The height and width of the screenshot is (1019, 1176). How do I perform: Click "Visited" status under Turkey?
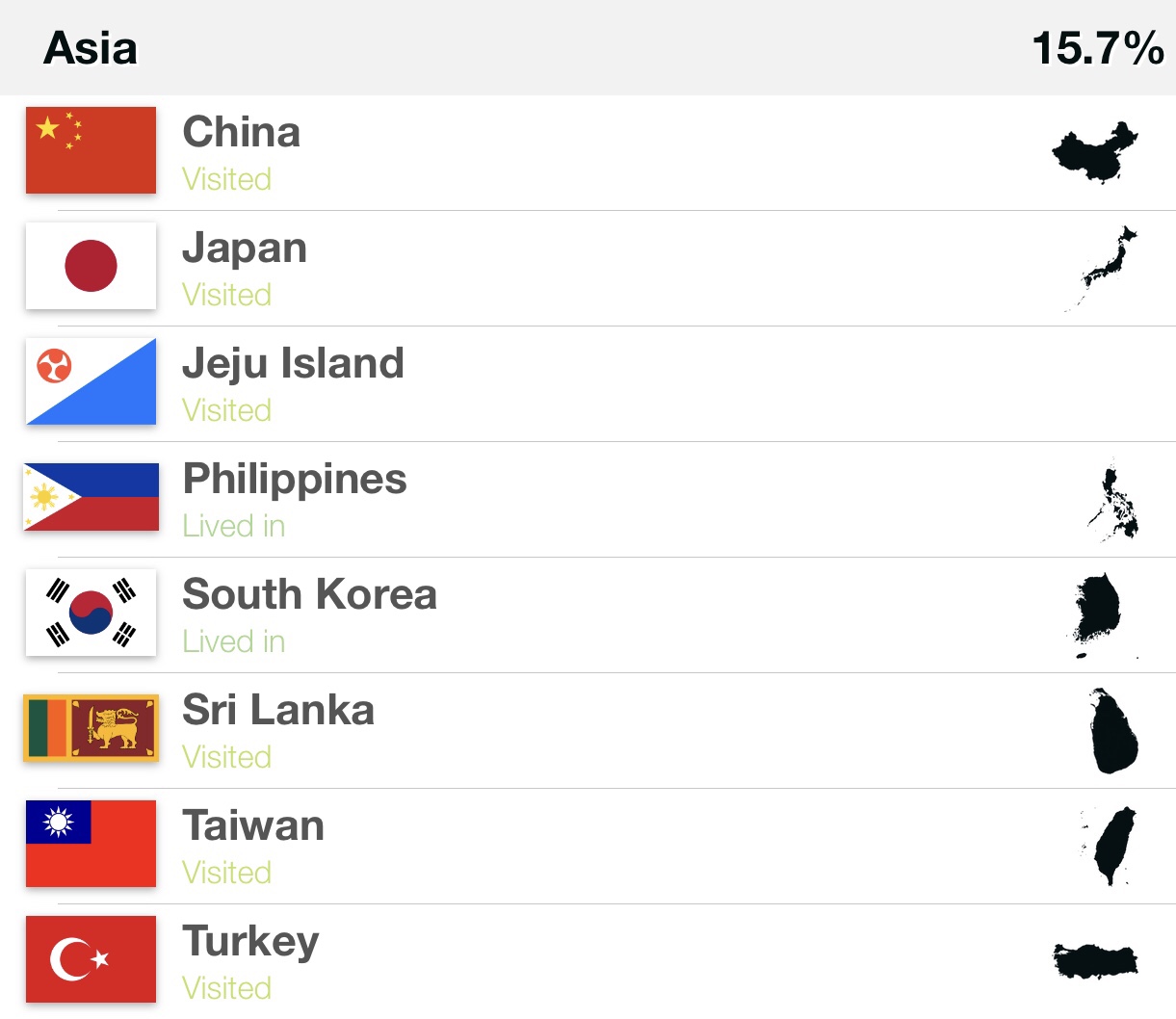pyautogui.click(x=227, y=988)
